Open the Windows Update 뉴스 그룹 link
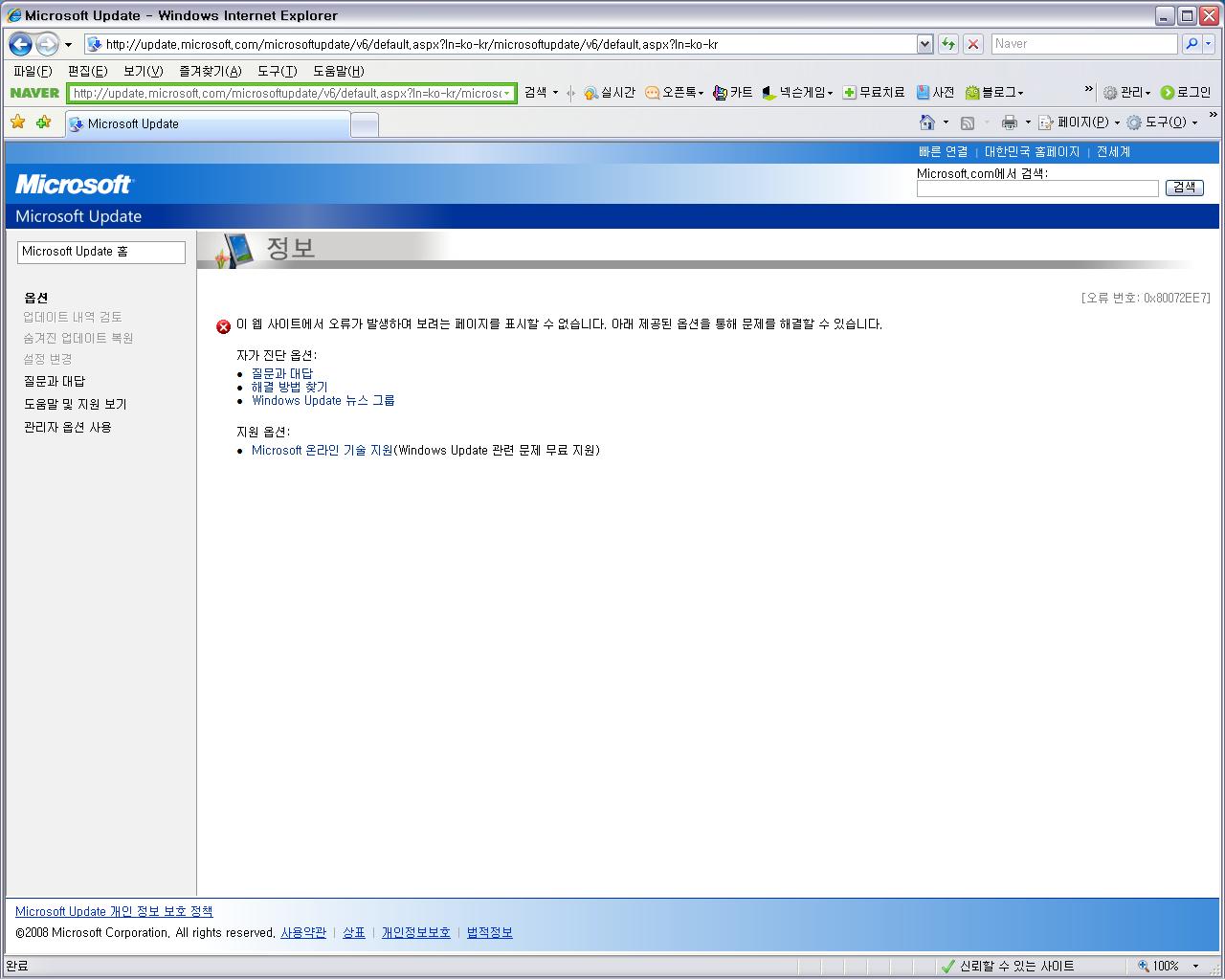 coord(323,400)
